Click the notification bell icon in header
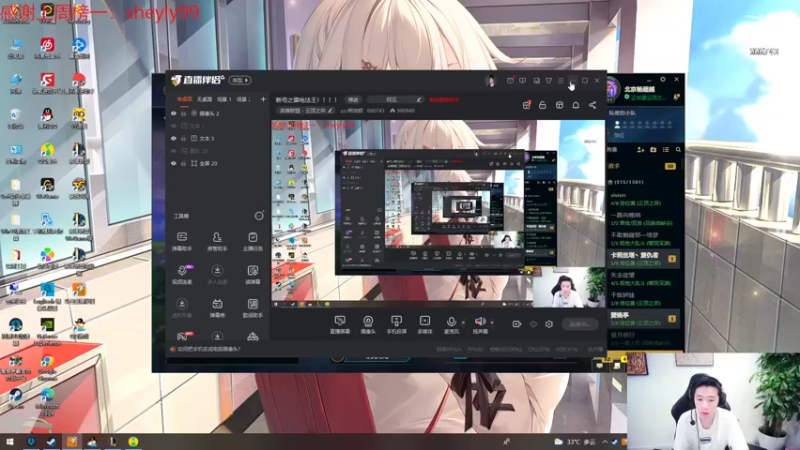This screenshot has height=450, width=800. pos(576,105)
